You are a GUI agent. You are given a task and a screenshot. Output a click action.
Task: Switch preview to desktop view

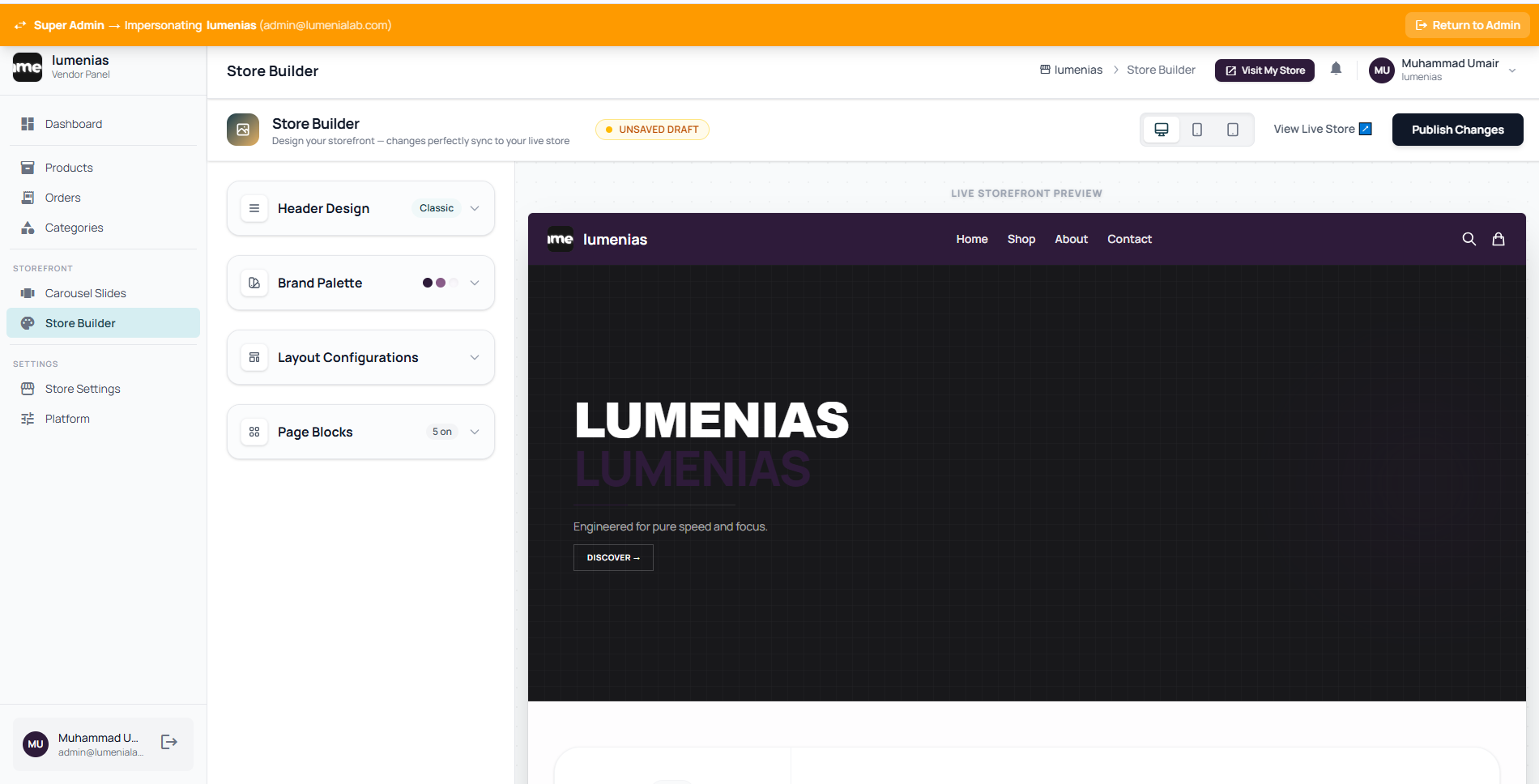(1162, 130)
